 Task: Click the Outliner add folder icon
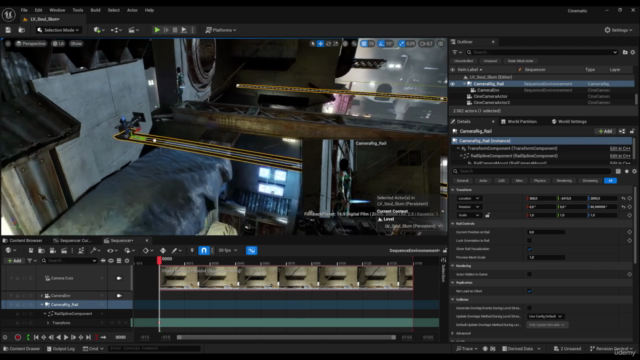tap(625, 52)
